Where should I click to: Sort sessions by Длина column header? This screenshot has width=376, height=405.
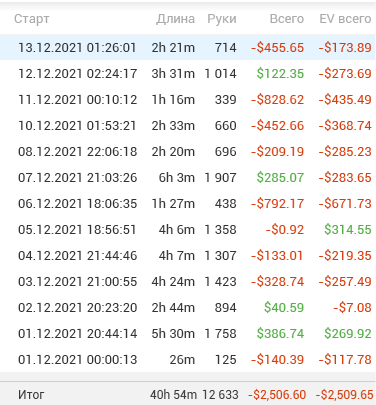(x=176, y=19)
